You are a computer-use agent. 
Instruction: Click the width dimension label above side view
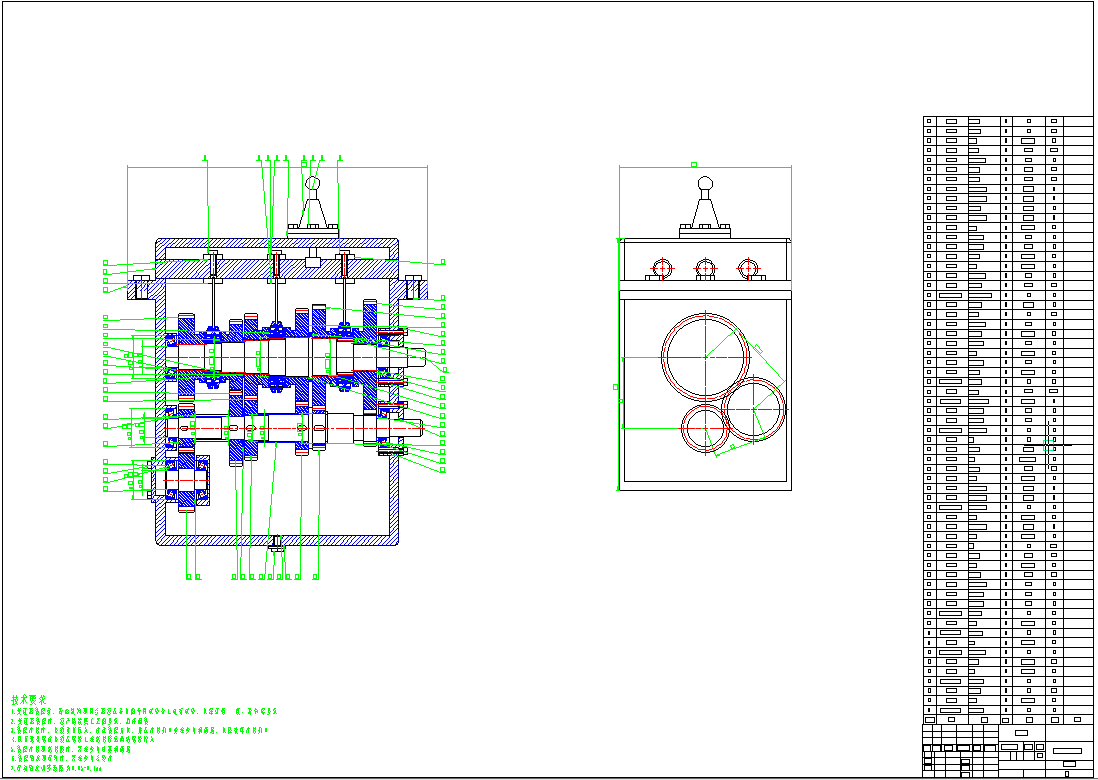[x=694, y=163]
